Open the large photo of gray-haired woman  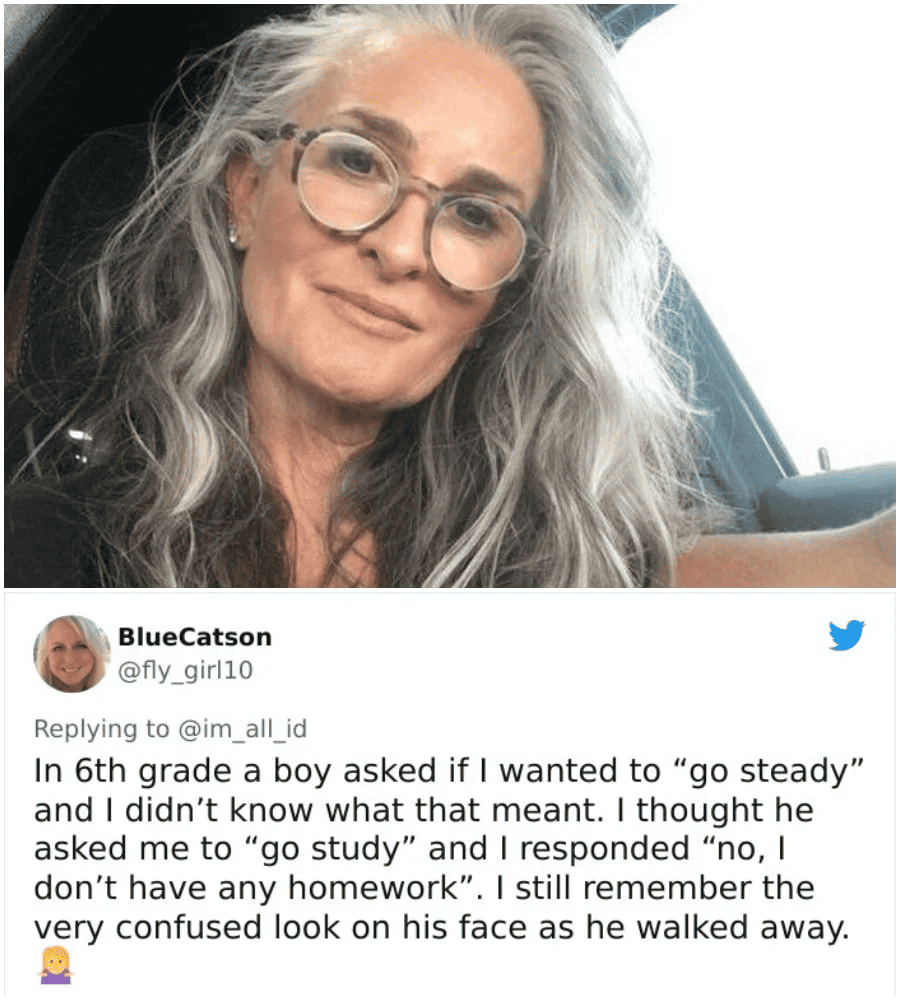[450, 295]
